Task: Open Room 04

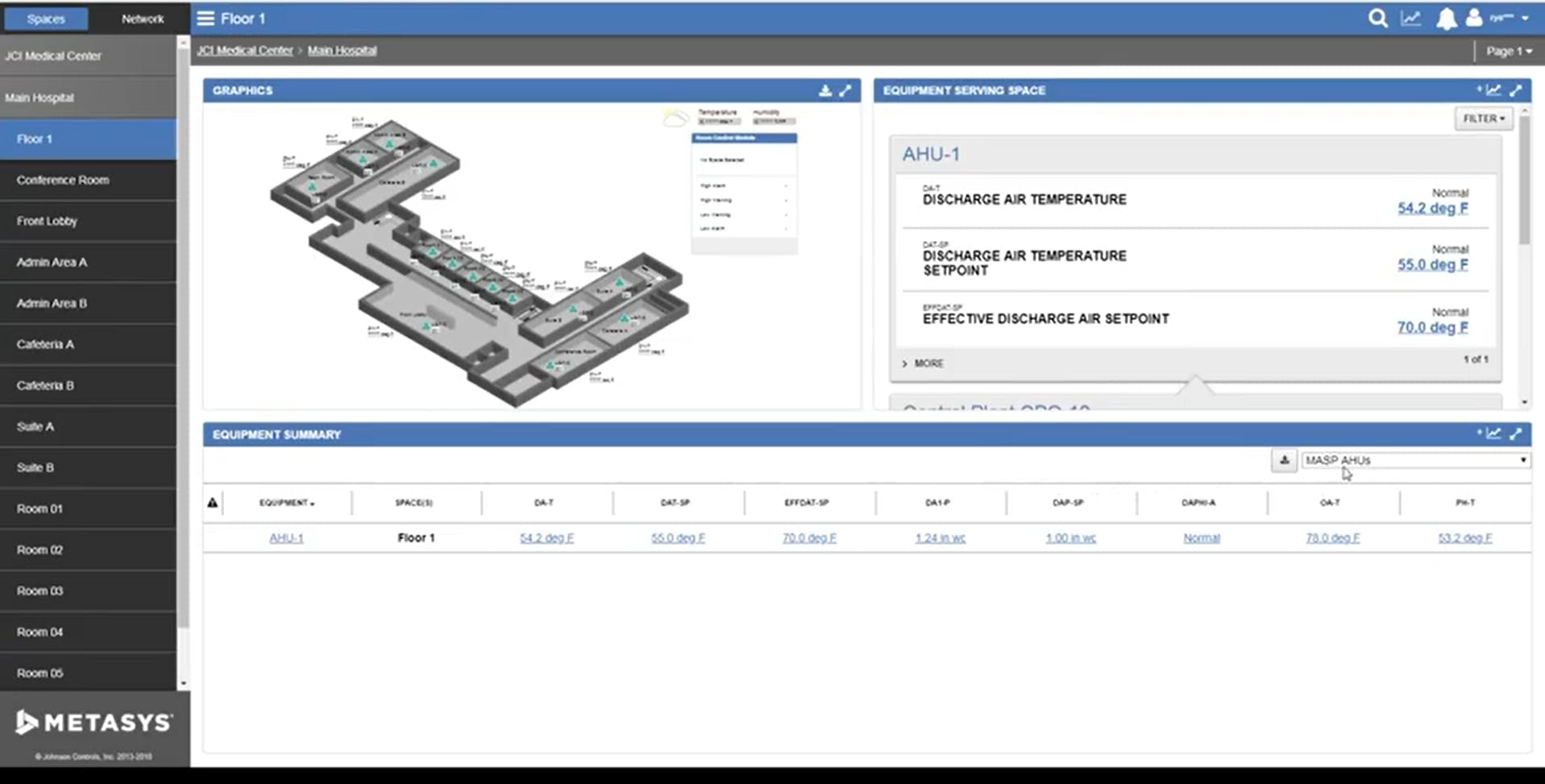Action: (89, 632)
